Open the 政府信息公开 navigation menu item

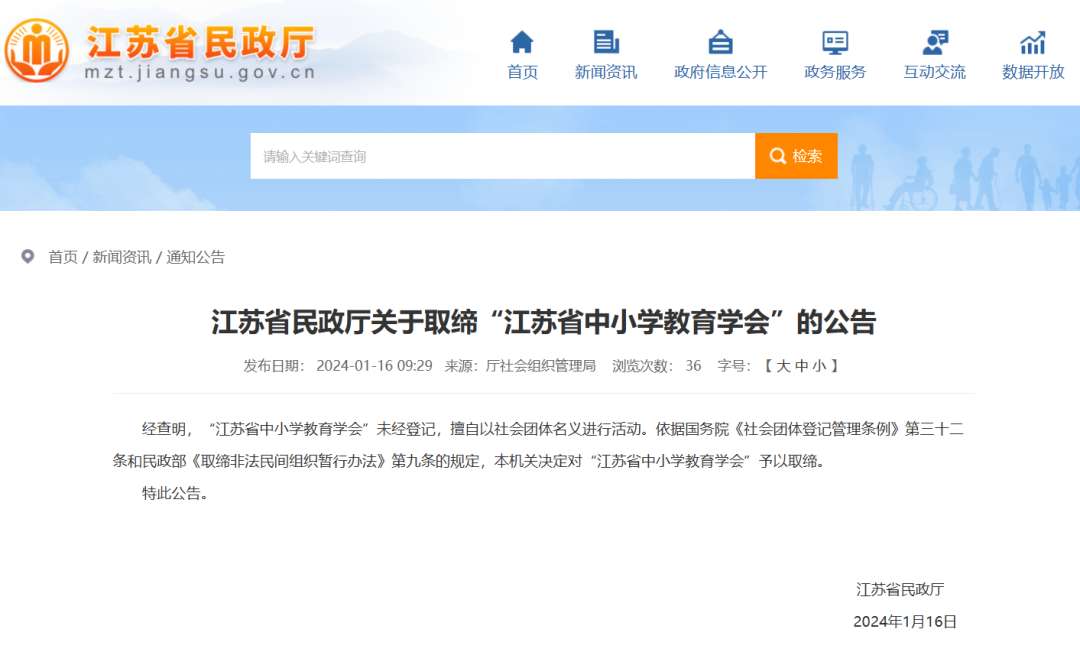coord(720,72)
